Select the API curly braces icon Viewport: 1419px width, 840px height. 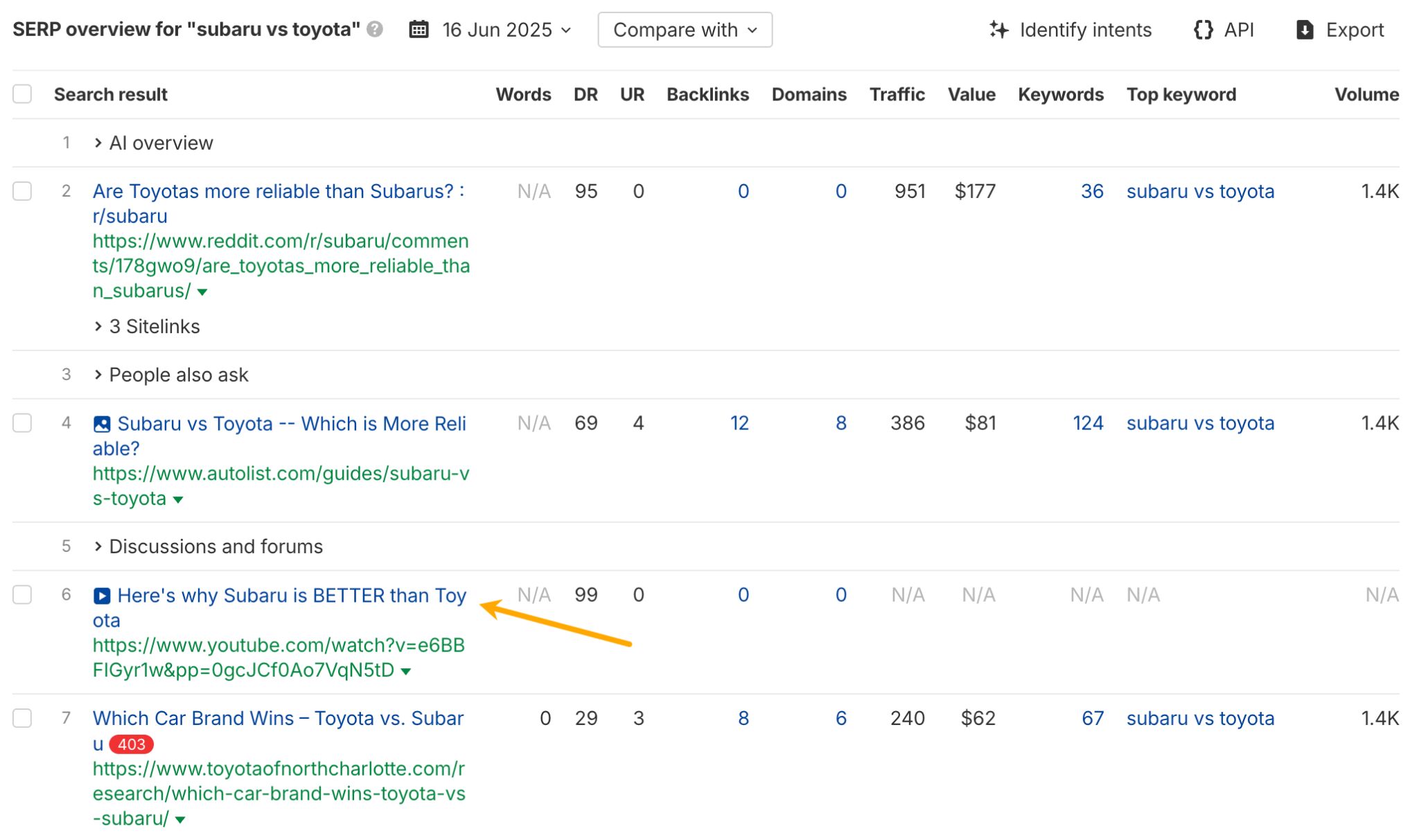point(1204,29)
